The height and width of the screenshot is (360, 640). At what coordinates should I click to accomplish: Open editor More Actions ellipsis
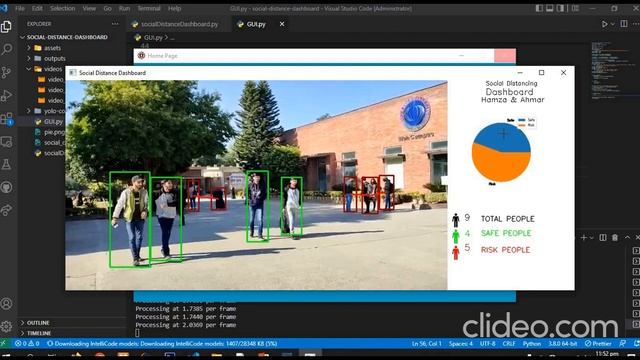(x=636, y=24)
